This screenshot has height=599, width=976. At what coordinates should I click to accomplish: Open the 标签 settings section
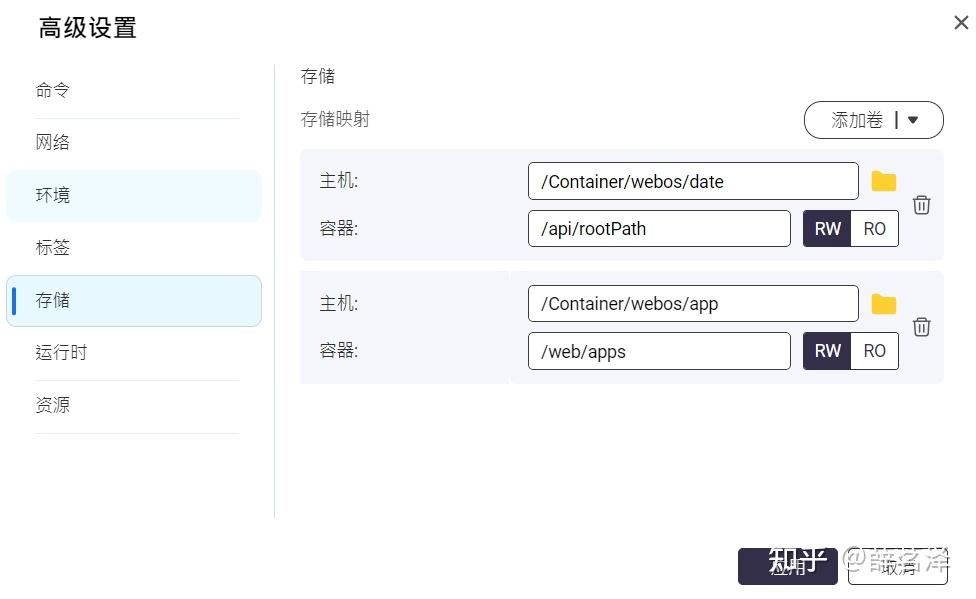(x=52, y=248)
